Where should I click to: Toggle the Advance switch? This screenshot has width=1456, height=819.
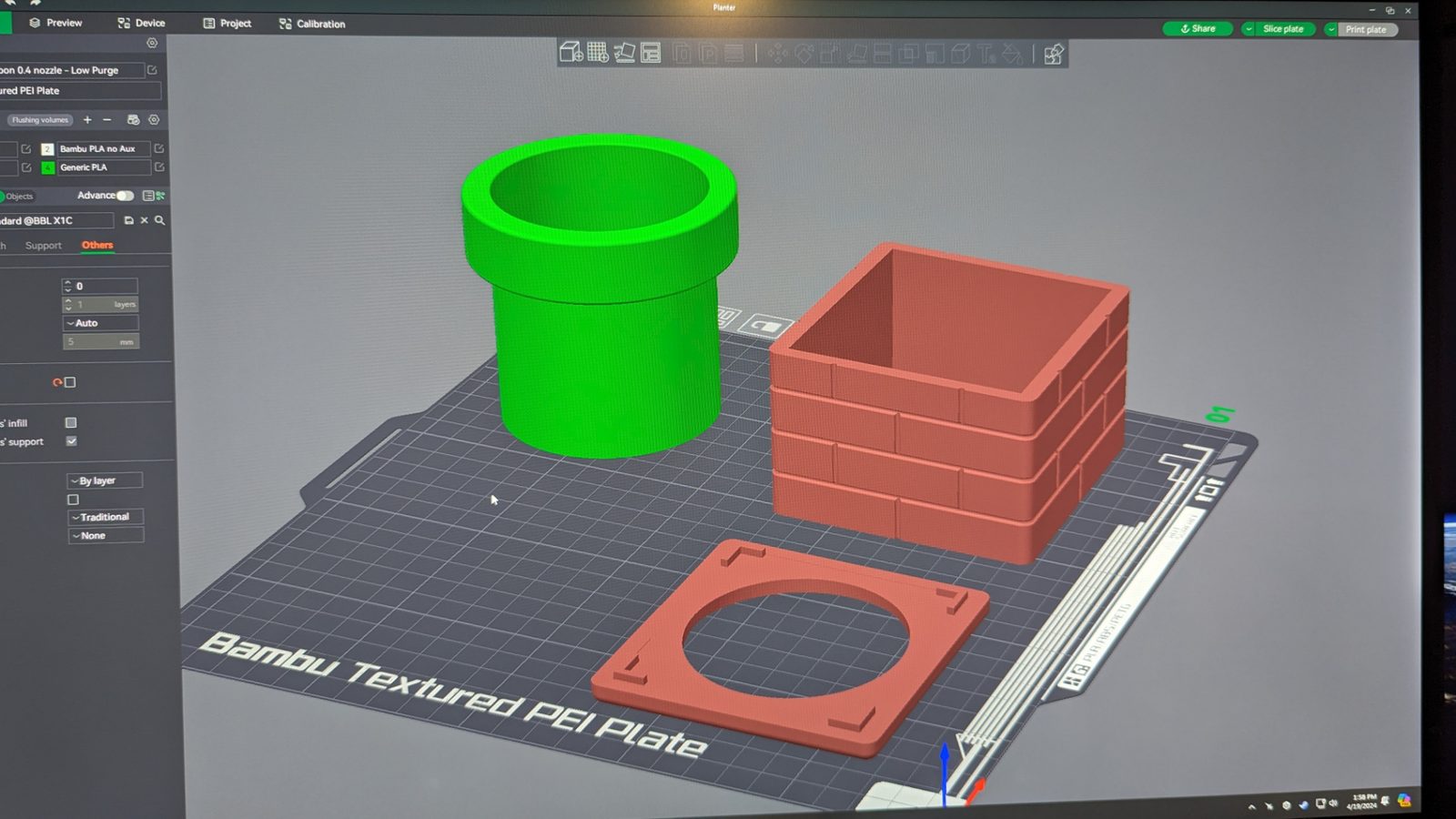tap(125, 196)
